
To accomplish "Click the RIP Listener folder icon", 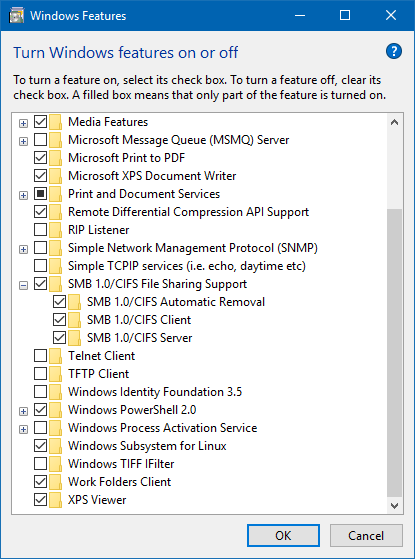I will [x=56, y=230].
